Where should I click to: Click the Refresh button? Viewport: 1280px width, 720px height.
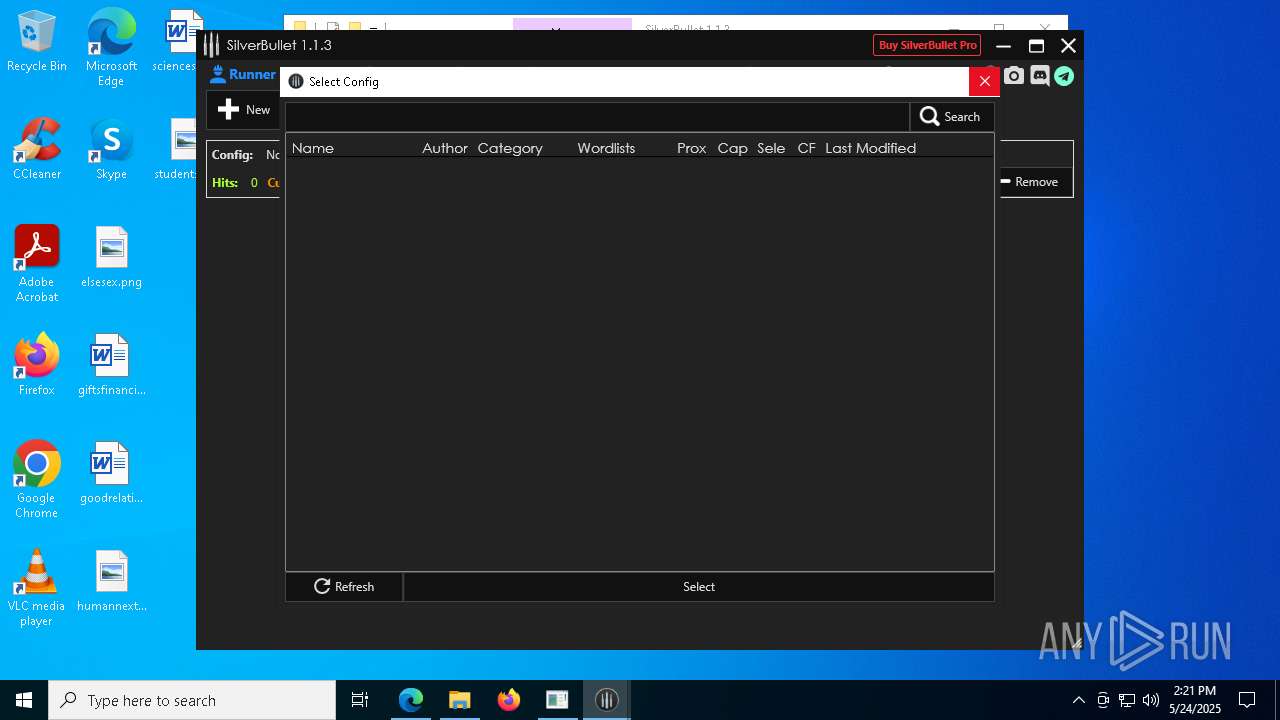pyautogui.click(x=344, y=587)
